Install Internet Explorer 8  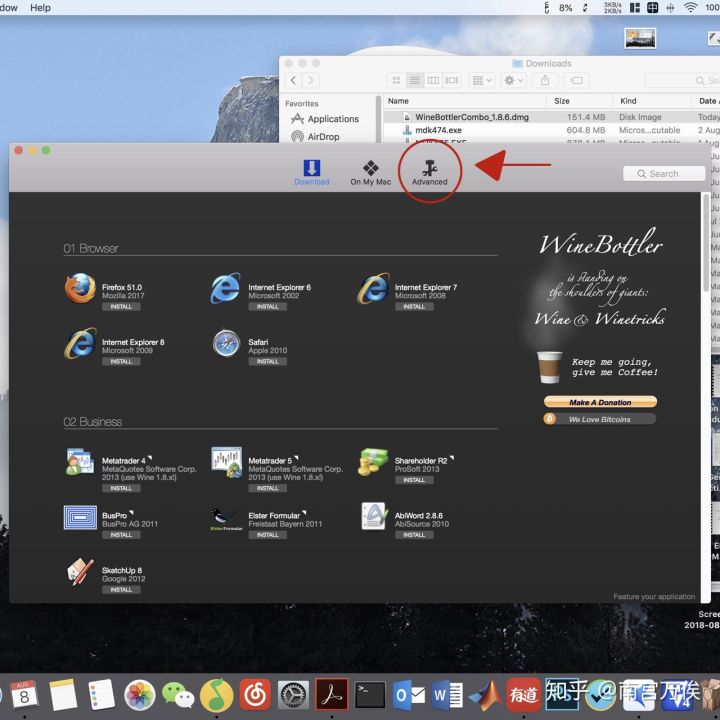point(121,362)
